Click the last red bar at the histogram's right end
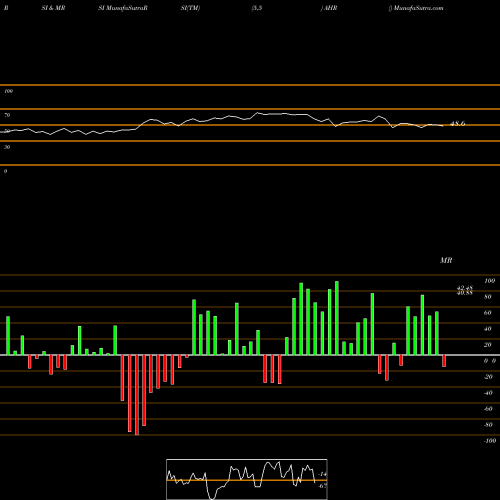The height and width of the screenshot is (500, 500). [444, 361]
